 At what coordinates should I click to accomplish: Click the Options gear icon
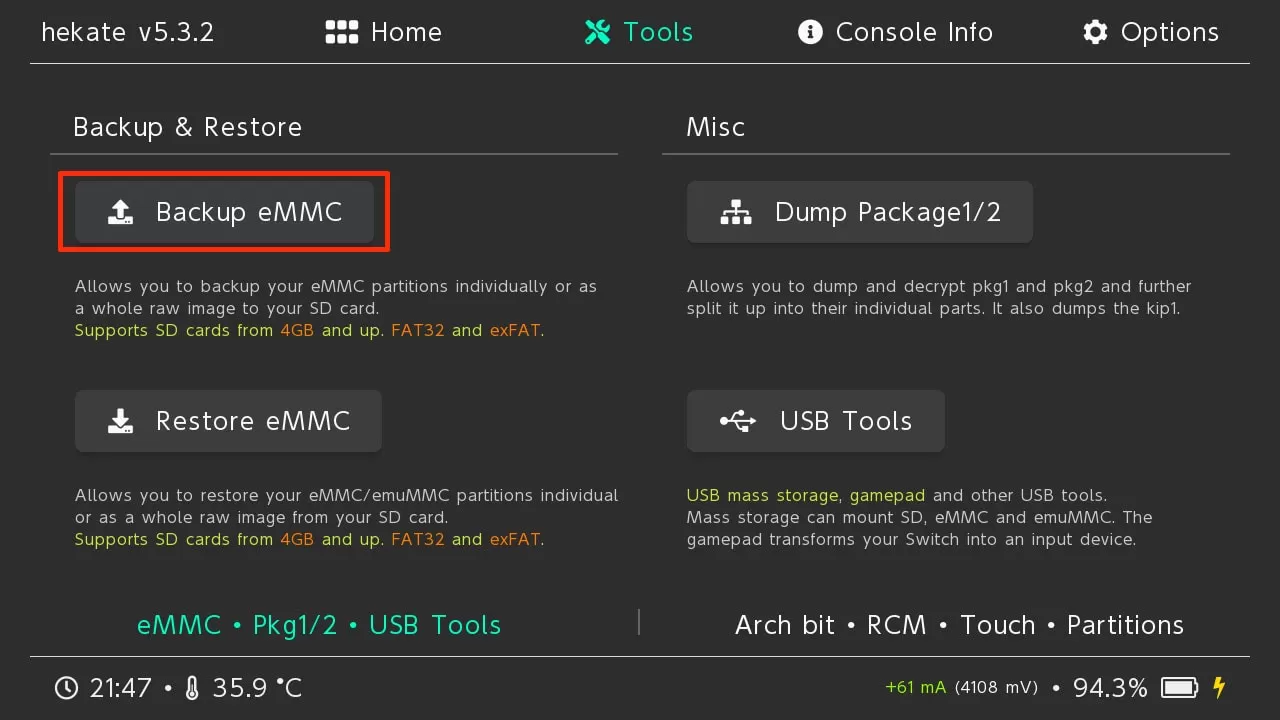coord(1095,32)
